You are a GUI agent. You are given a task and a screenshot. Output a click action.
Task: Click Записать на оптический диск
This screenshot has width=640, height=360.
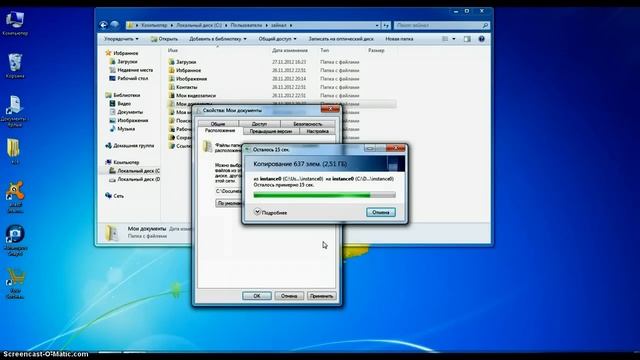[341, 39]
